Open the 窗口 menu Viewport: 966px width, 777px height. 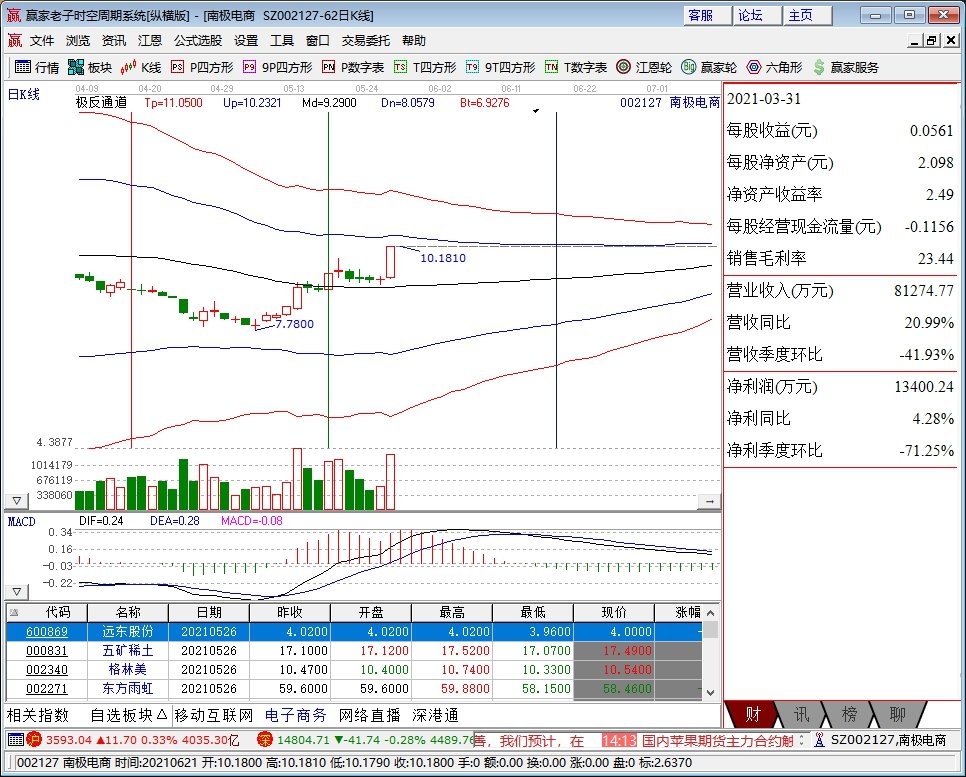[317, 41]
